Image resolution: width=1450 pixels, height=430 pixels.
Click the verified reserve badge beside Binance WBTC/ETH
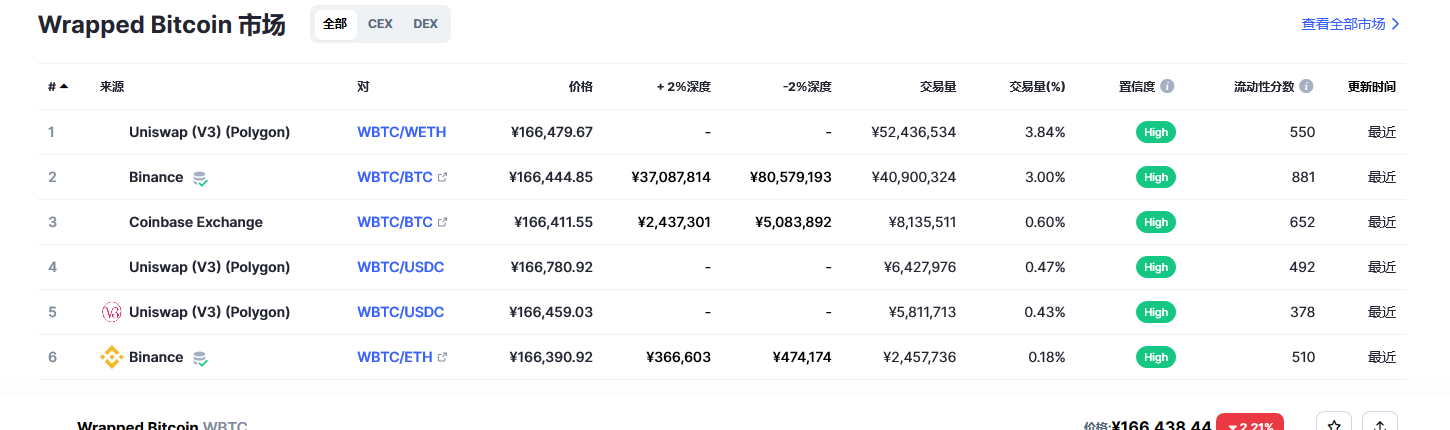tap(200, 358)
